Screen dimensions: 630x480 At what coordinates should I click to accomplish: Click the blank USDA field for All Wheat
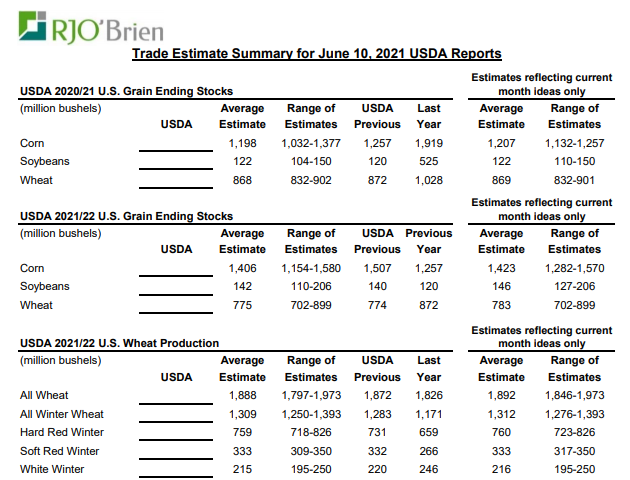176,395
